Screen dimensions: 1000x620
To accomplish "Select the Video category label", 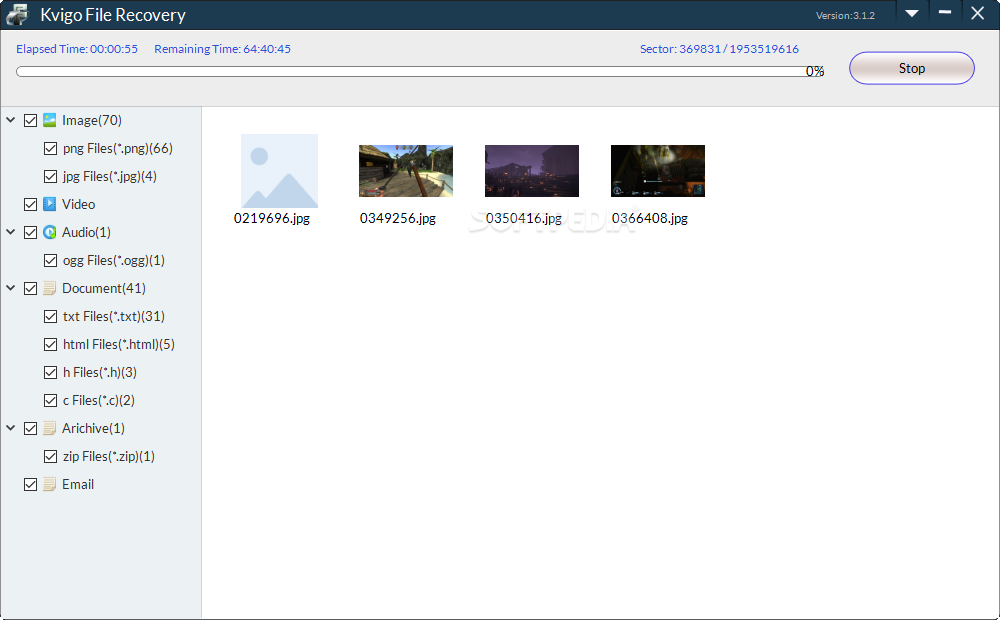I will click(78, 204).
